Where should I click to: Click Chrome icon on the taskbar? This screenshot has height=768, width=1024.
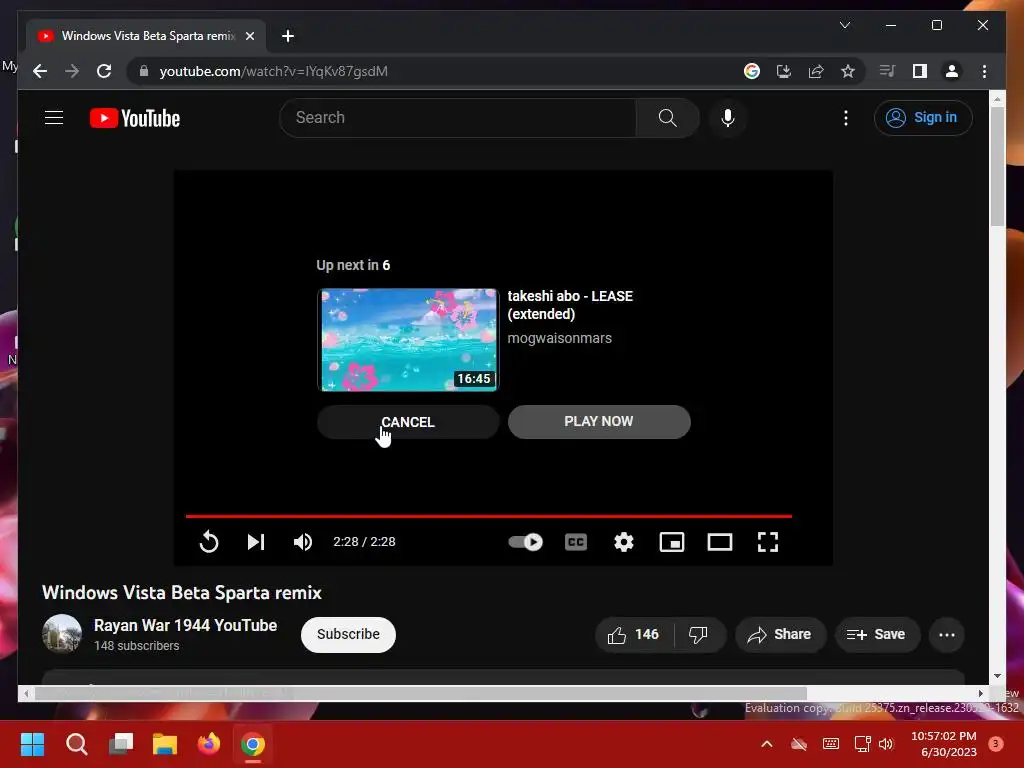[253, 744]
